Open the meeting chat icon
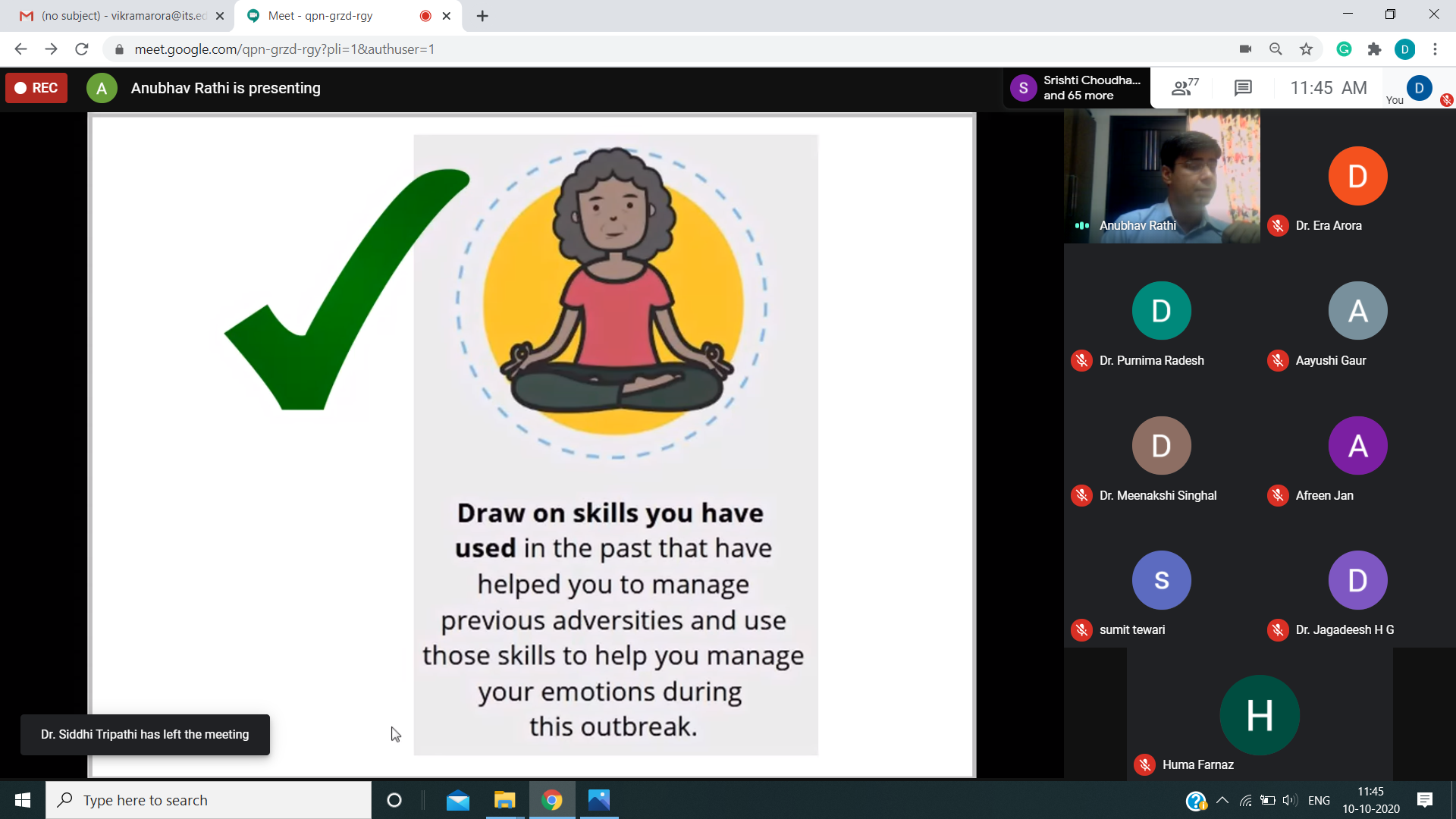 (x=1242, y=88)
